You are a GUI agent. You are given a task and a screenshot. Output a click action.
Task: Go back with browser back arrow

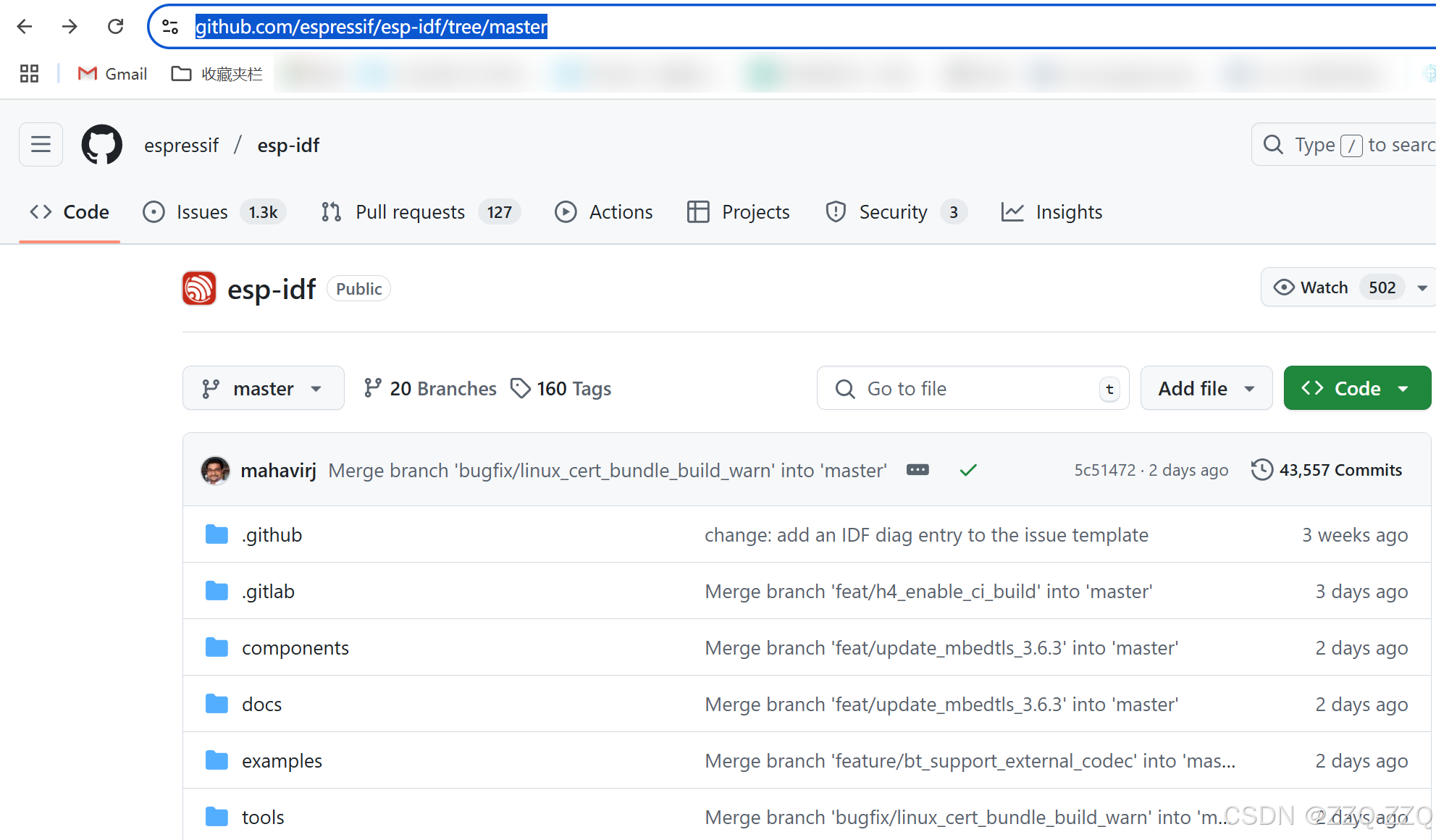[25, 27]
